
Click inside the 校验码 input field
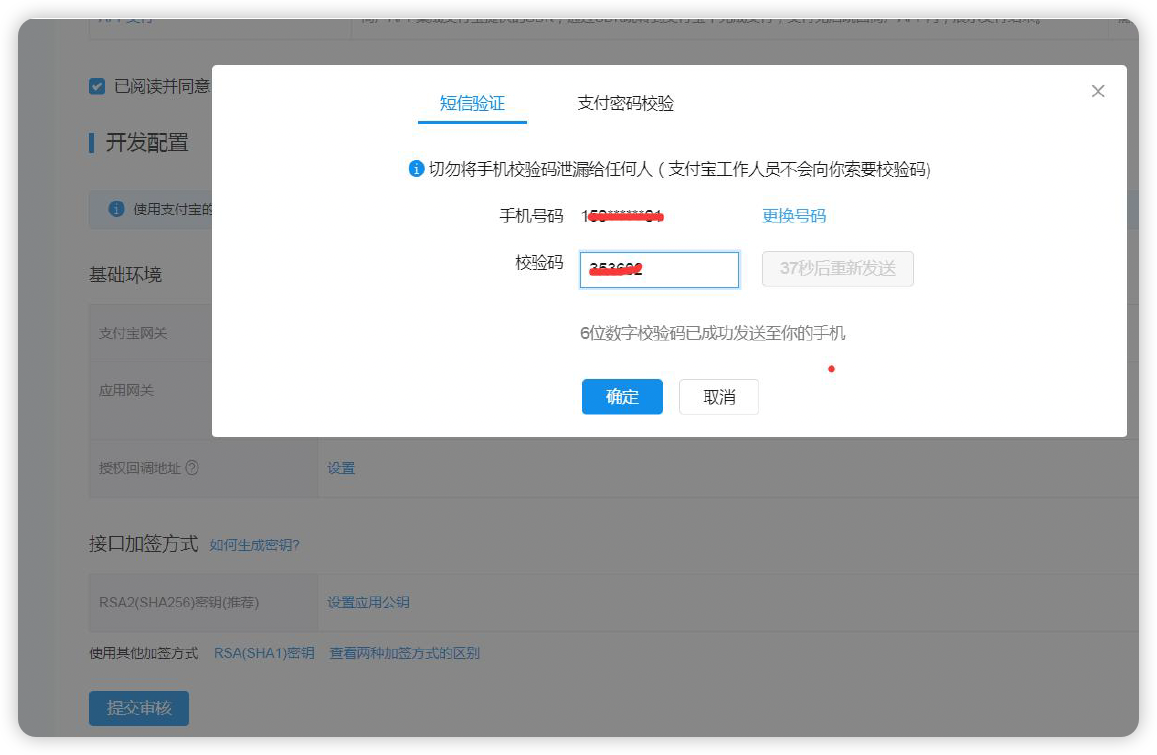point(659,269)
